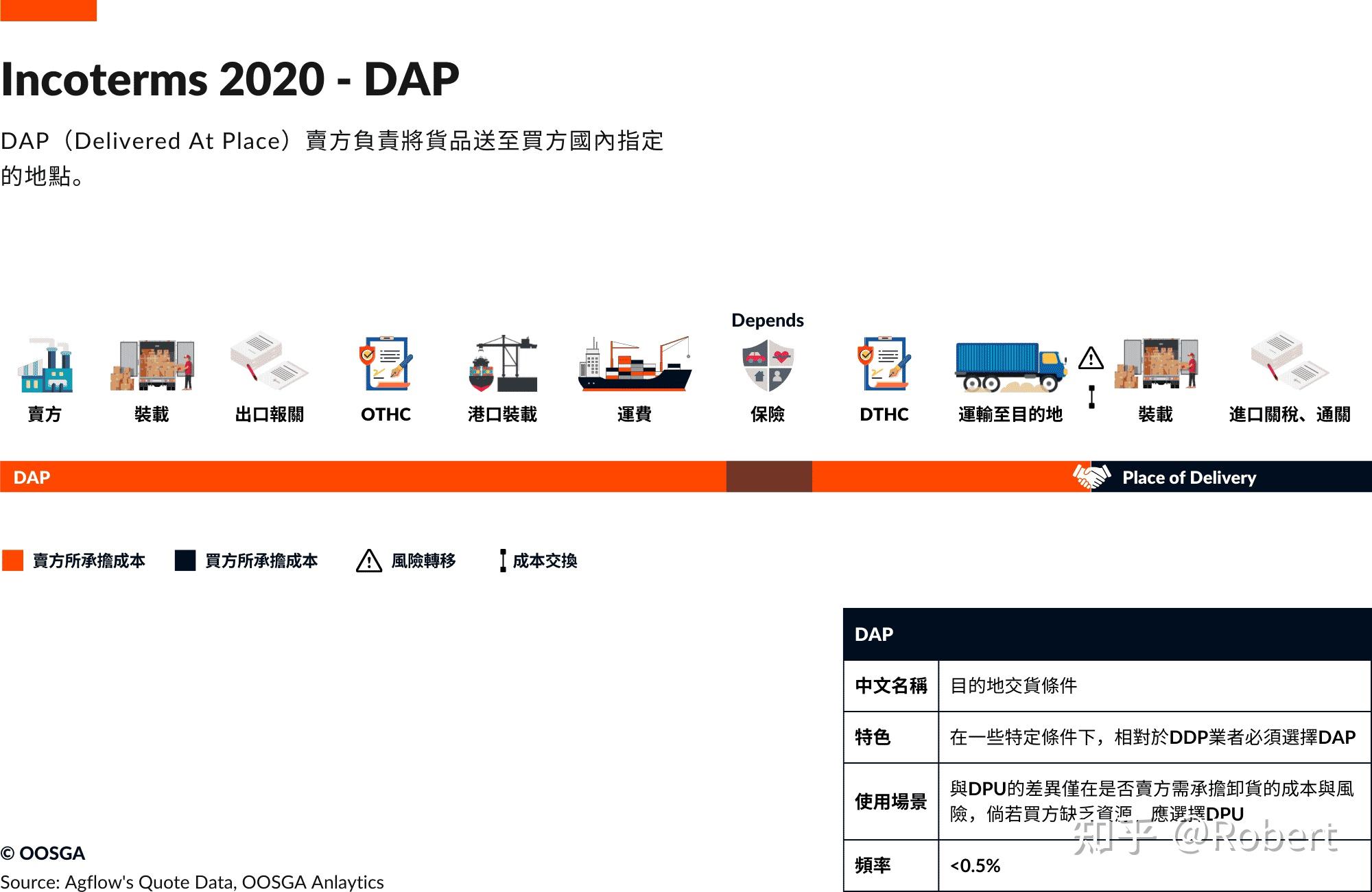The height and width of the screenshot is (892, 1372).
Task: Click the handshake icon on delivery bar
Action: pyautogui.click(x=1091, y=476)
